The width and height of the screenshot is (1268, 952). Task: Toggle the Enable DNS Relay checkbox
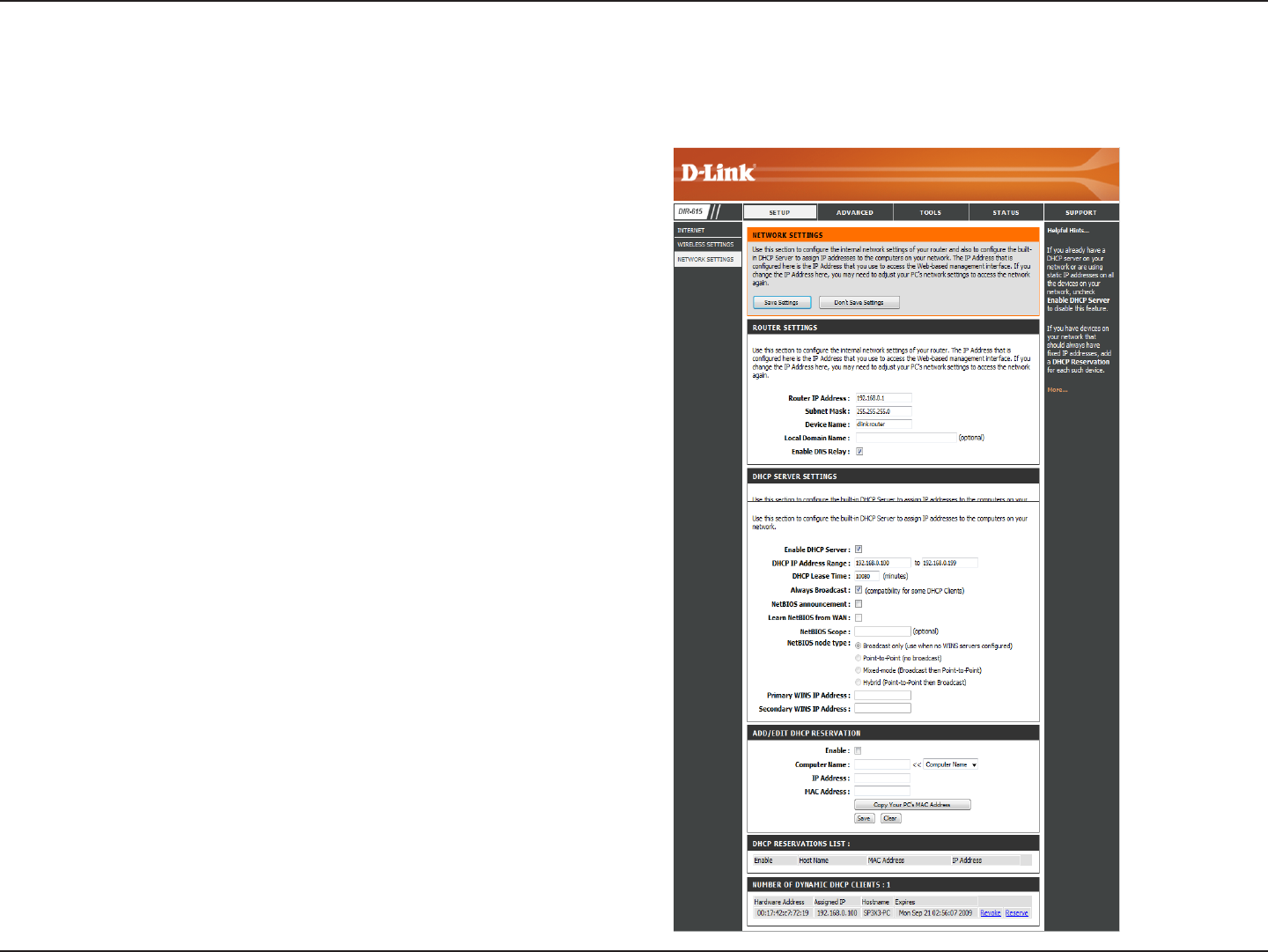click(x=859, y=452)
